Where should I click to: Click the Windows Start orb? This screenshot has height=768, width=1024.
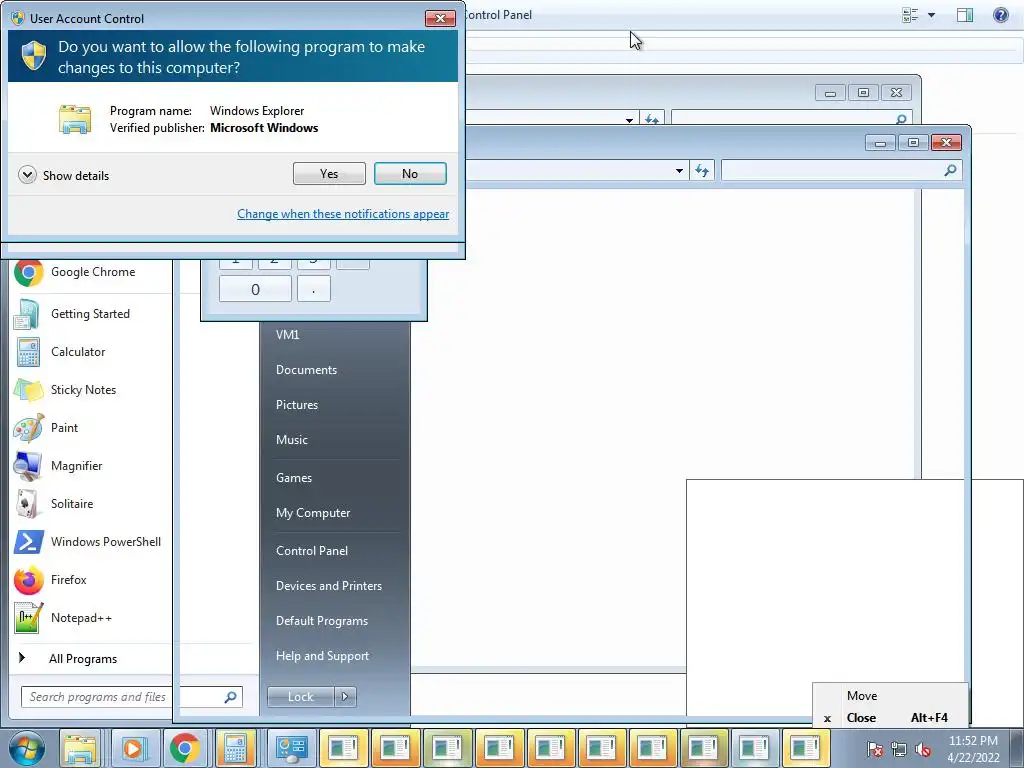click(x=27, y=748)
